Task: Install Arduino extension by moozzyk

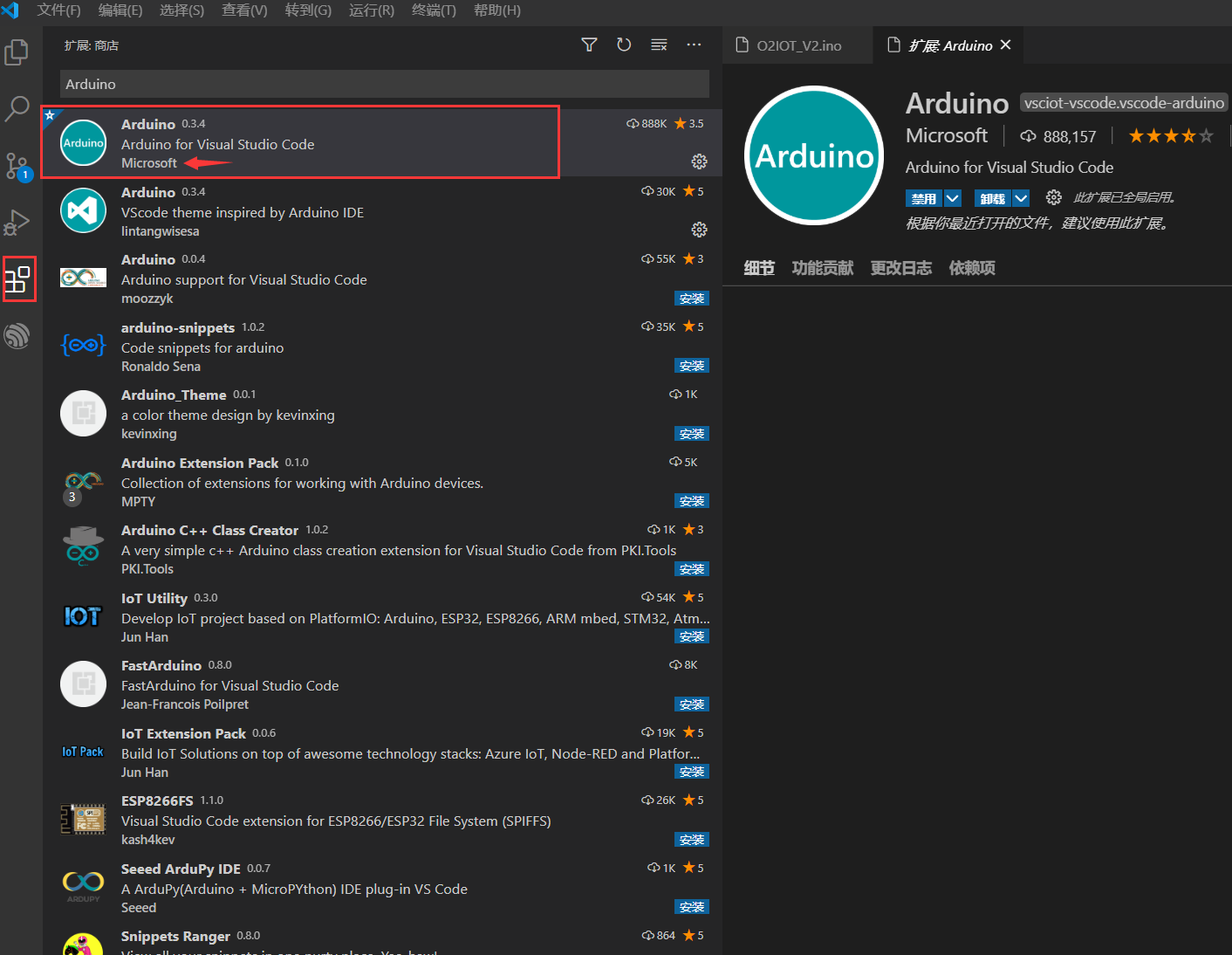Action: 692,299
